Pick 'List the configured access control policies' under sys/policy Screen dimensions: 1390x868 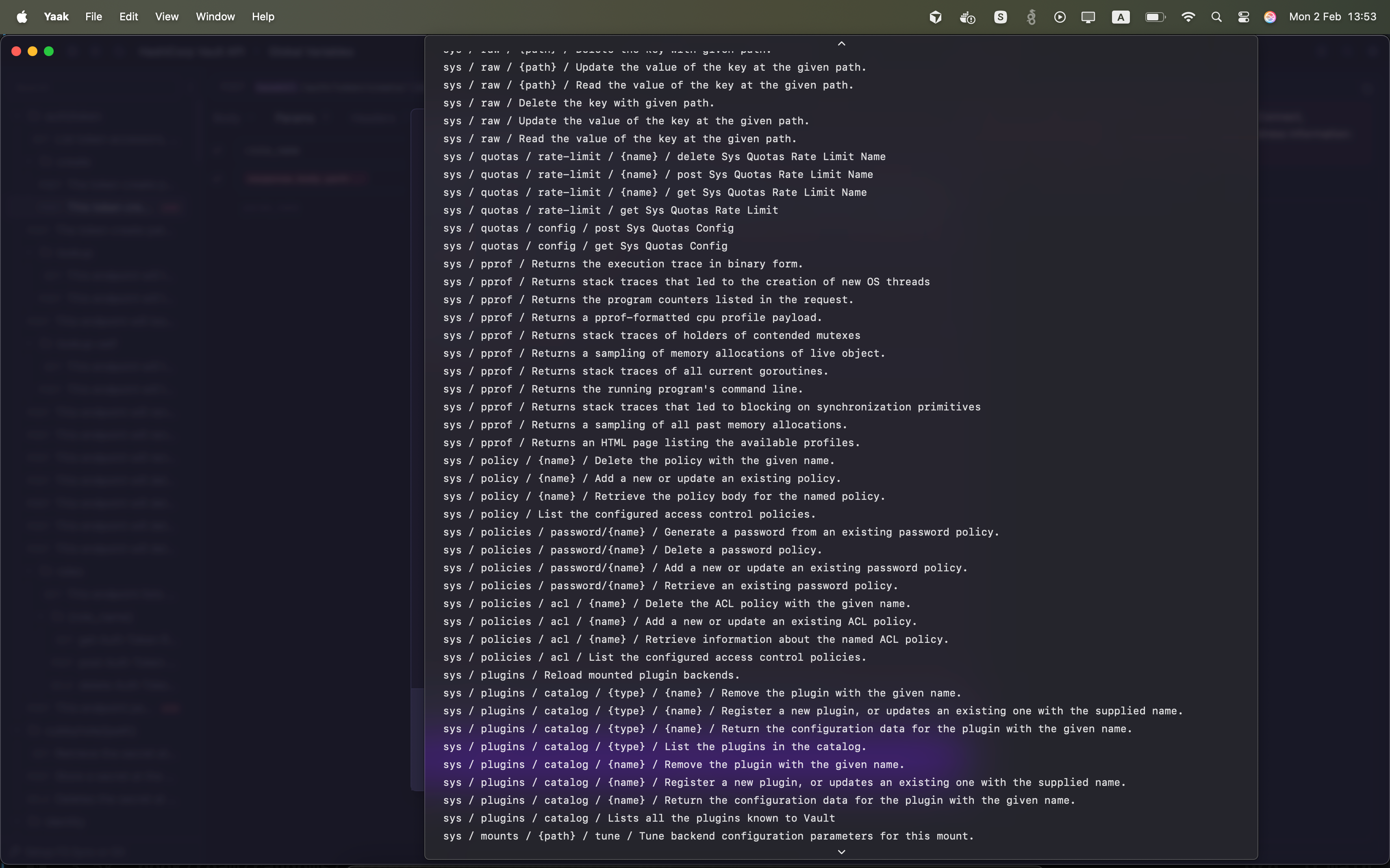click(x=629, y=514)
